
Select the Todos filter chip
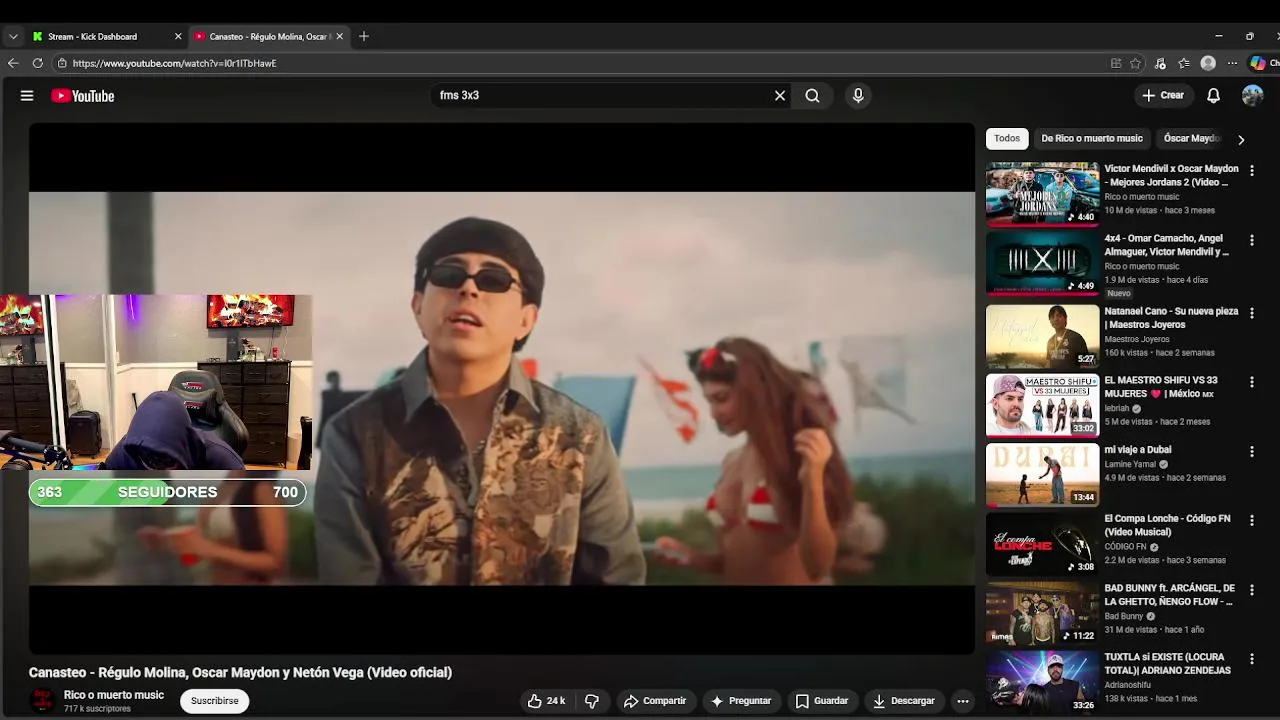1007,139
